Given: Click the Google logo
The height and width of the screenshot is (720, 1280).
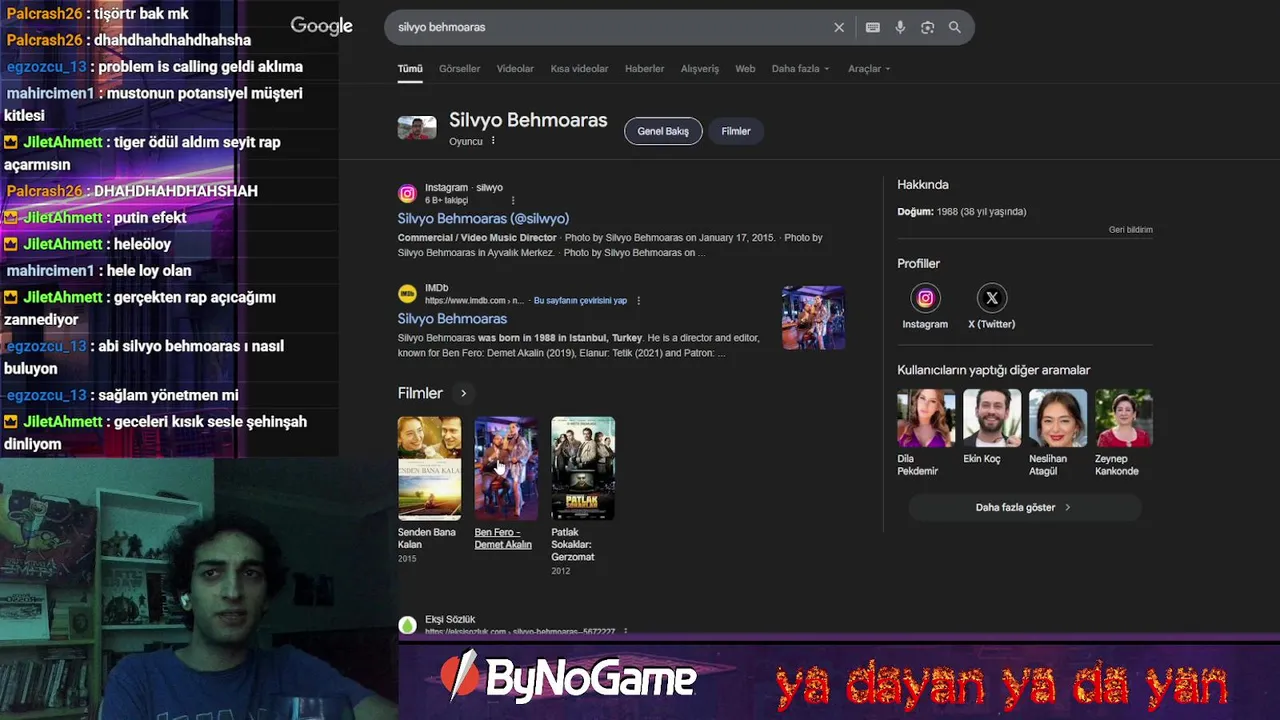Looking at the screenshot, I should click(x=321, y=27).
